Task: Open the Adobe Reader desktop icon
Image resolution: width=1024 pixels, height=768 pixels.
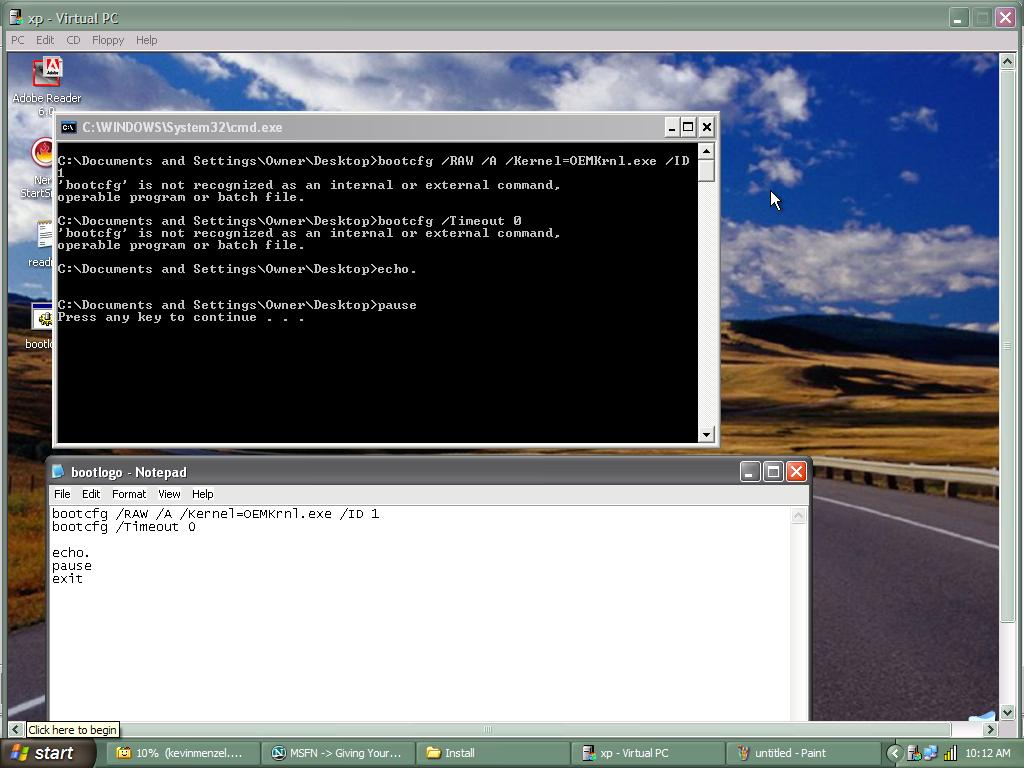Action: pos(47,85)
